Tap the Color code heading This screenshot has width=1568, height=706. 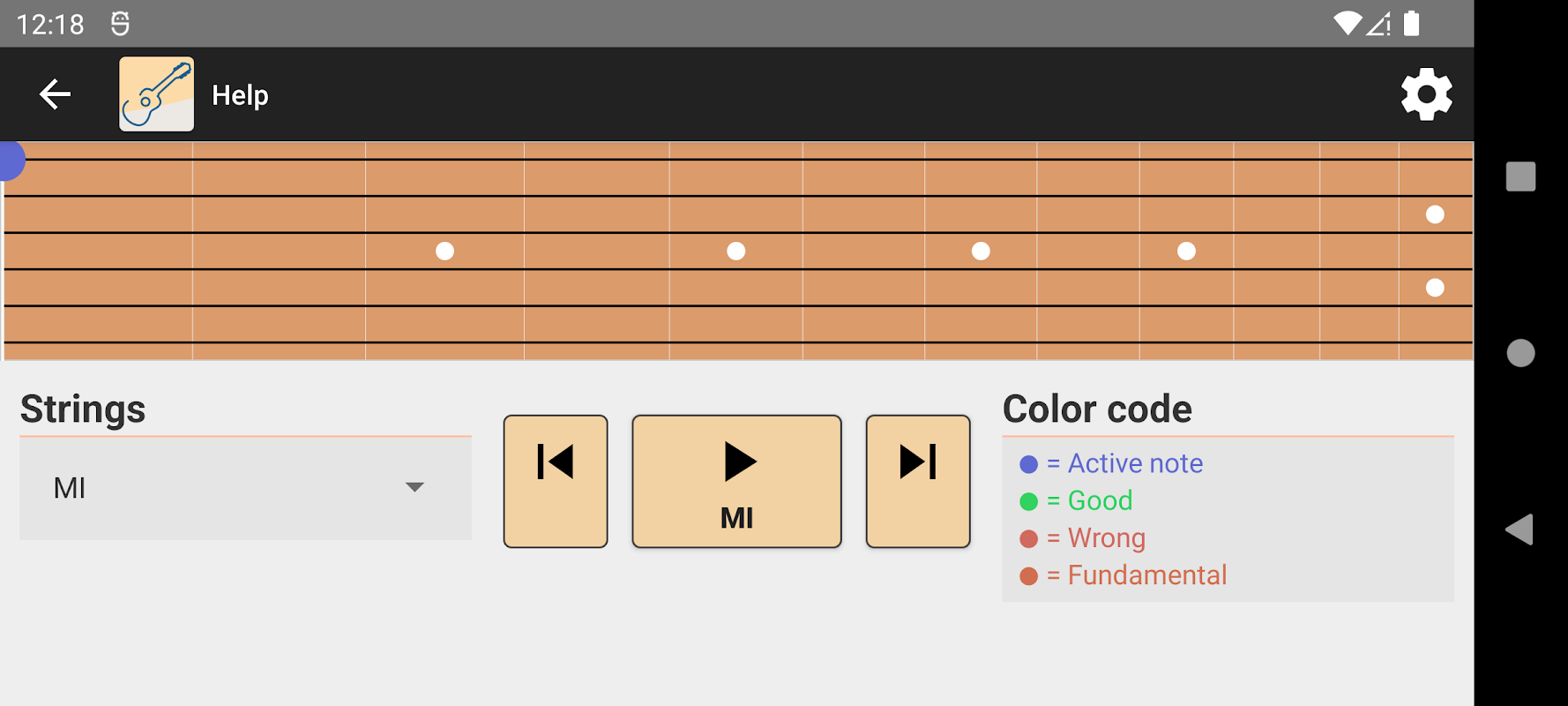[x=1097, y=409]
